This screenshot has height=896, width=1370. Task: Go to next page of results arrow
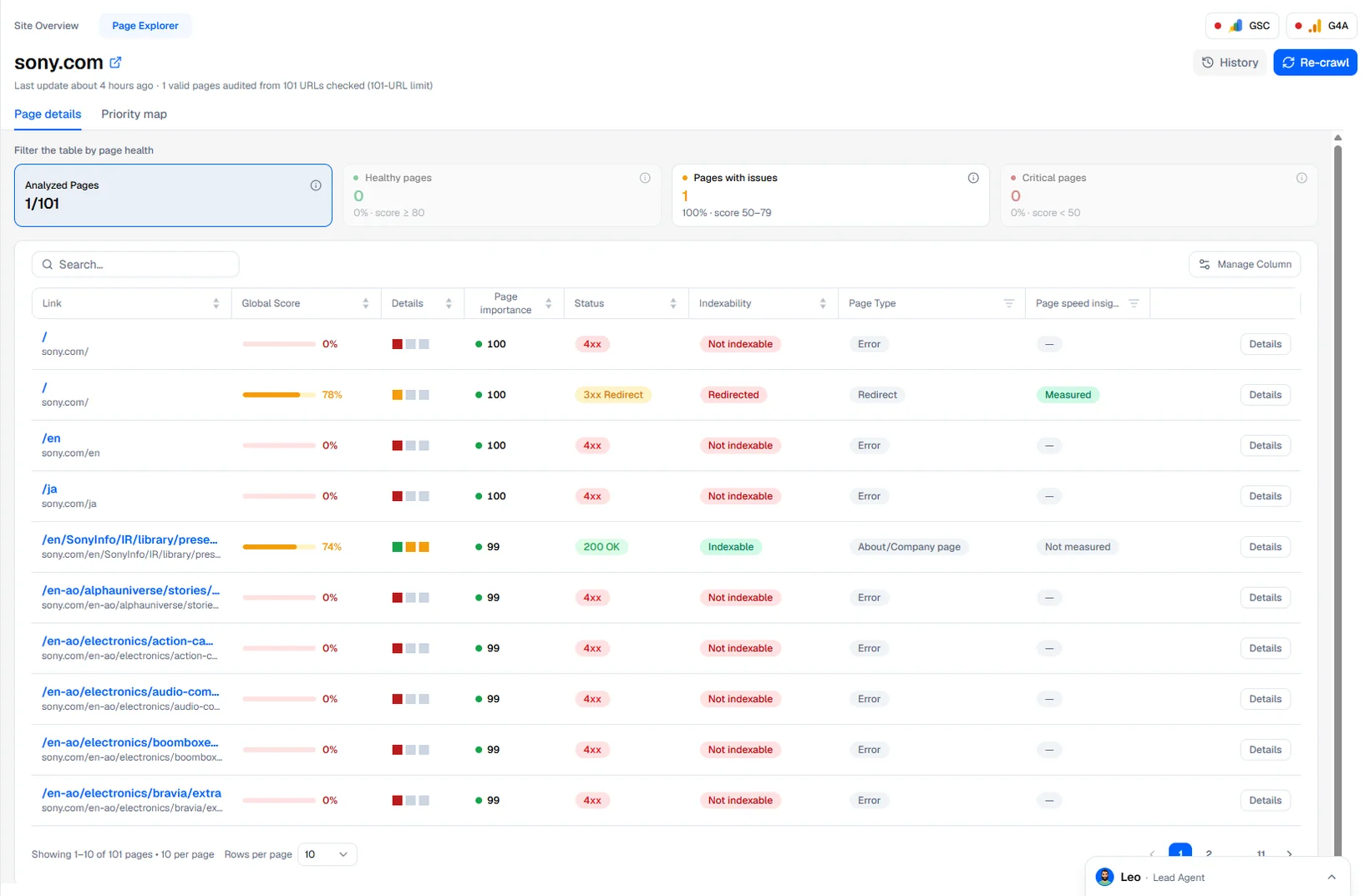pyautogui.click(x=1290, y=853)
